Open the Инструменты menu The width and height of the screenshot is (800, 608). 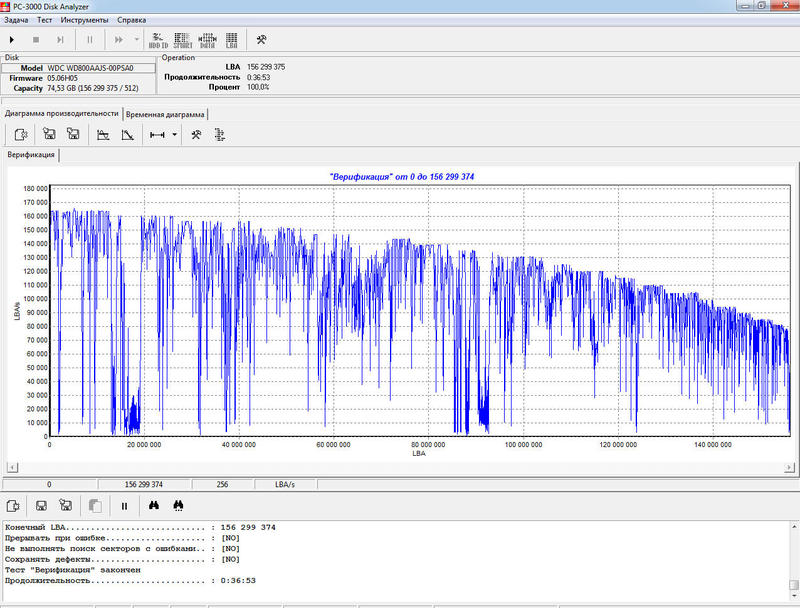(85, 19)
